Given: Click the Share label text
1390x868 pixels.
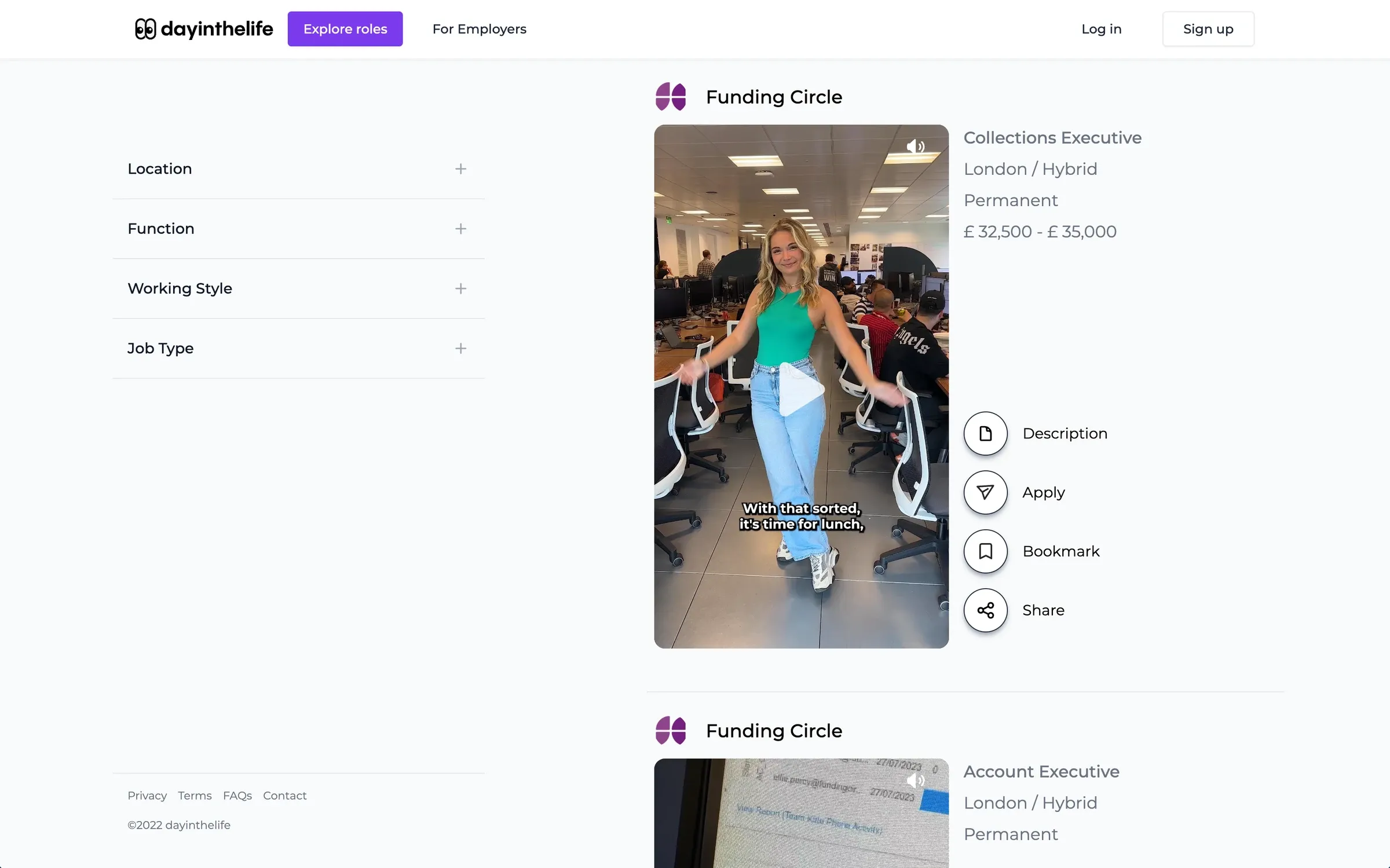Looking at the screenshot, I should pyautogui.click(x=1043, y=610).
